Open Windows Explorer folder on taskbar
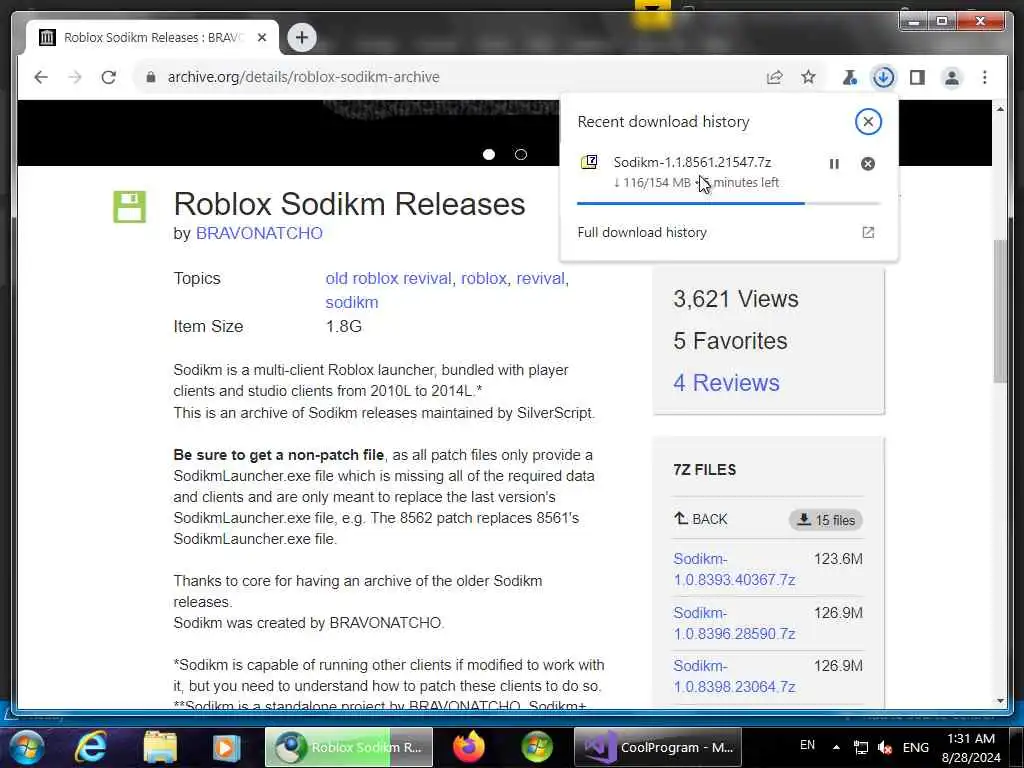Viewport: 1024px width, 768px height. (159, 747)
